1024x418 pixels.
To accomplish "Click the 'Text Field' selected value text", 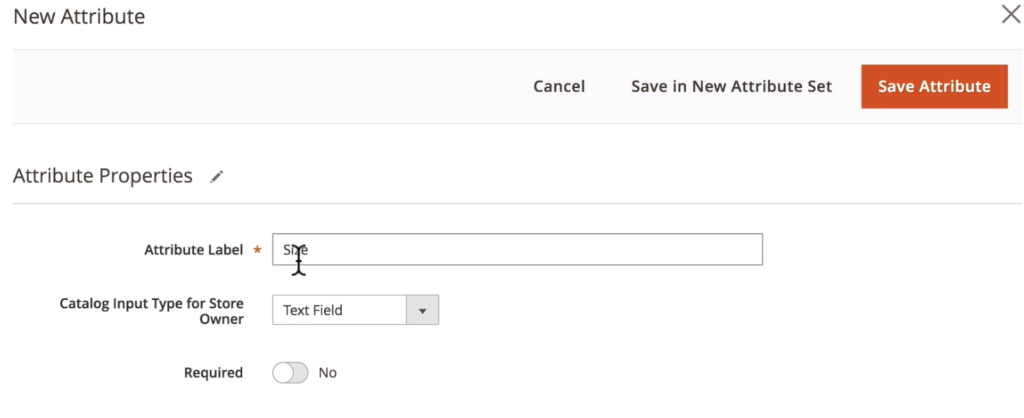I will click(313, 310).
